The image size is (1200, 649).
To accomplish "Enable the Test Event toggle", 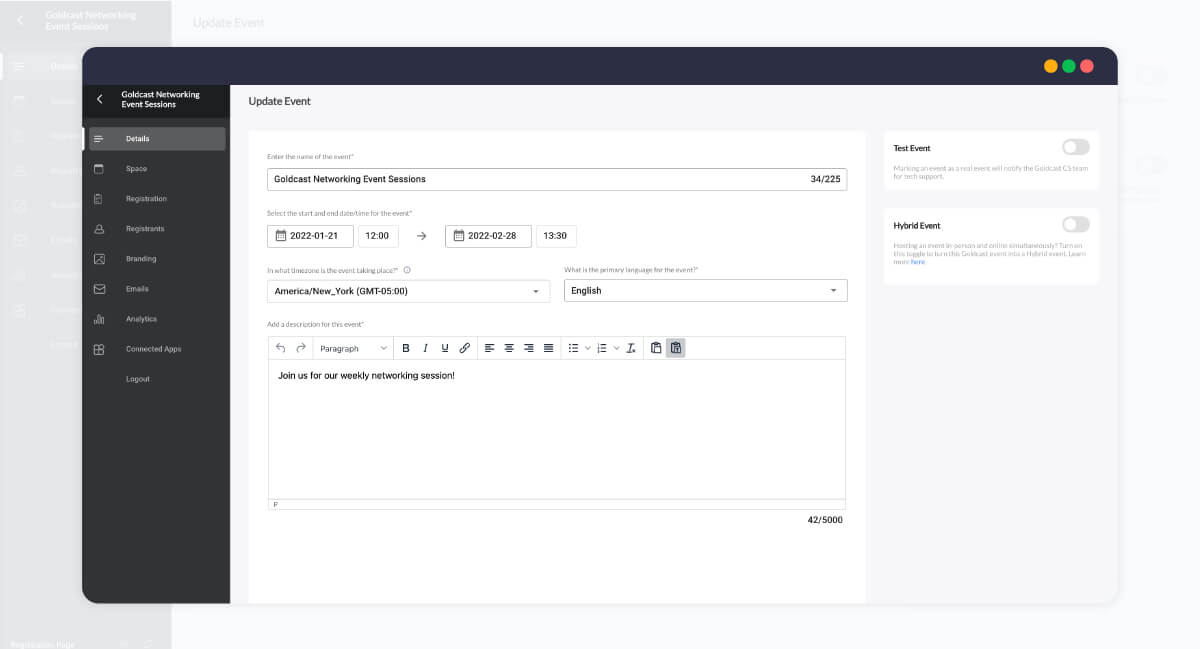I will pos(1076,146).
